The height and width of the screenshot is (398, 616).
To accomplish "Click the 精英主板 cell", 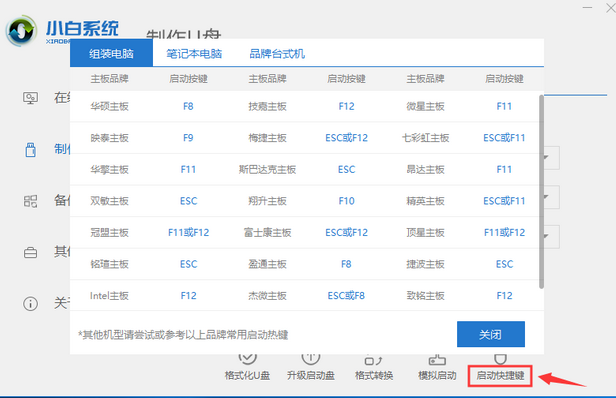I will click(x=425, y=201).
